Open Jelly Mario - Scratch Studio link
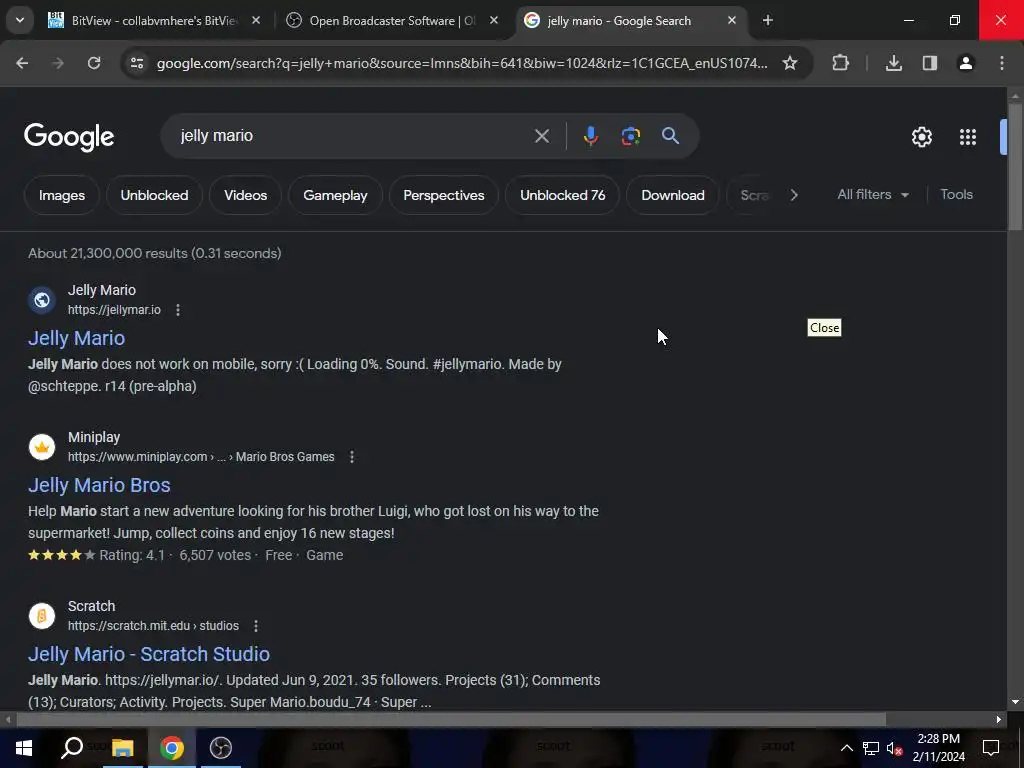 tap(149, 654)
